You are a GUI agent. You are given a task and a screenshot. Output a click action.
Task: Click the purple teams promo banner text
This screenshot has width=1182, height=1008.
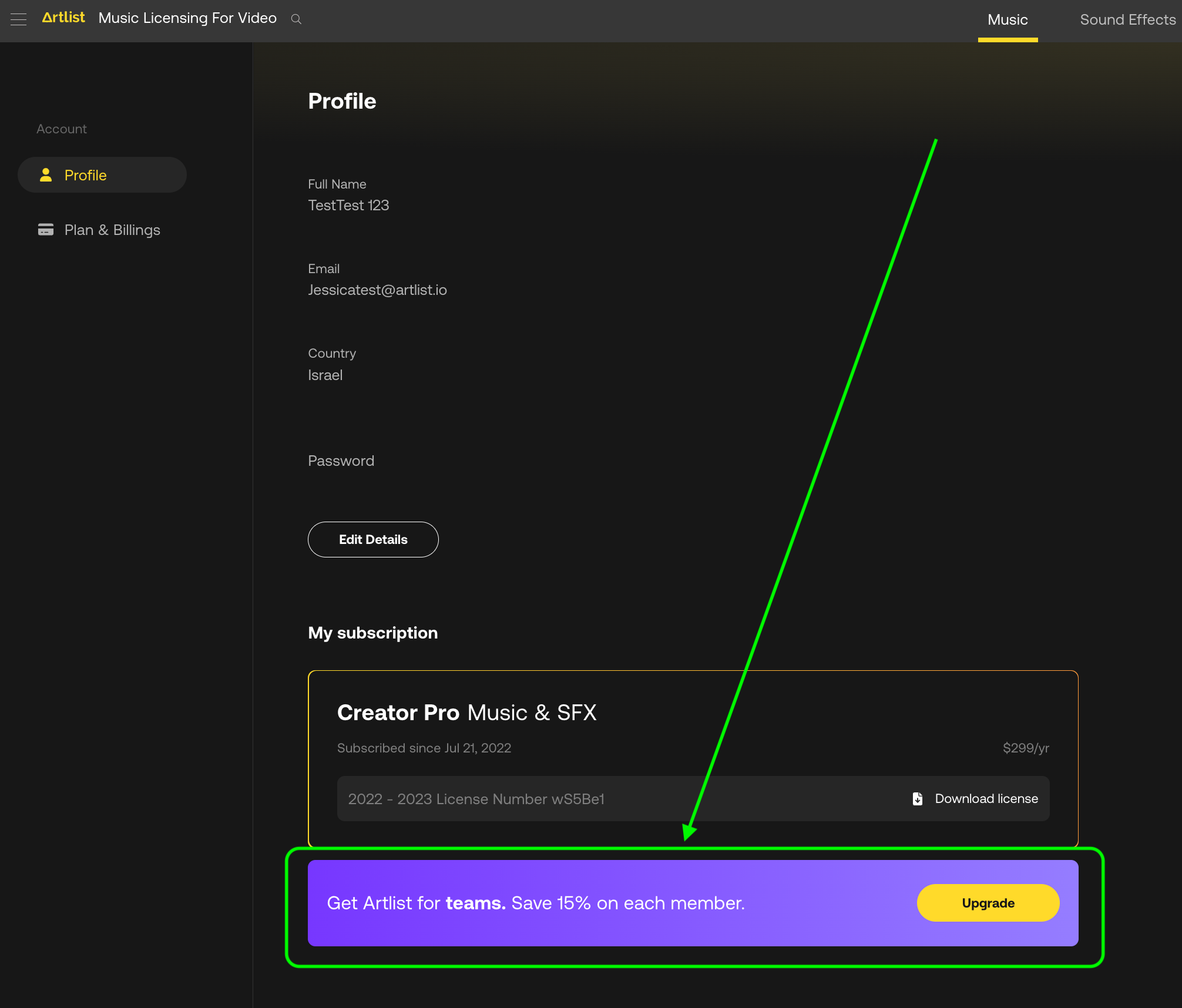pos(536,903)
